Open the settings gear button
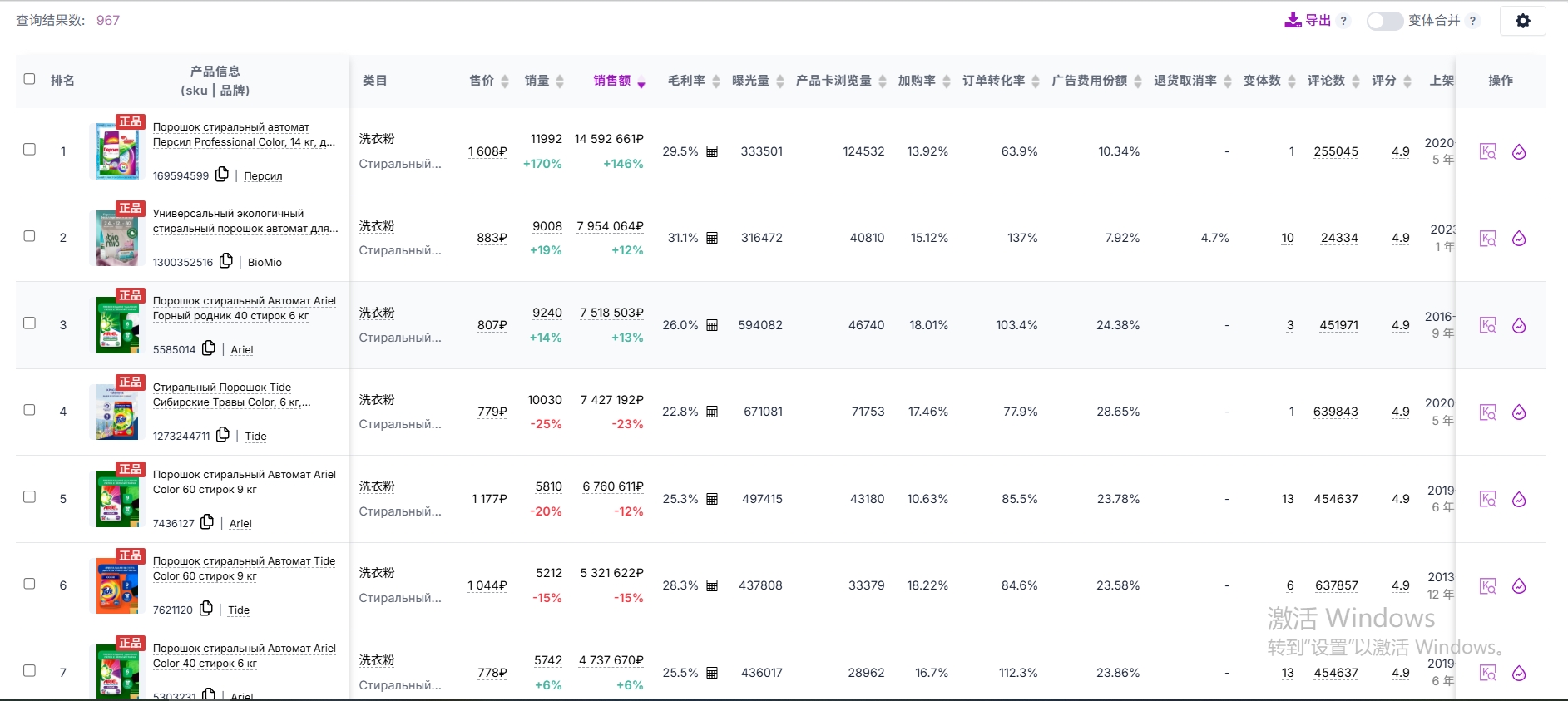The image size is (1568, 701). coord(1522,21)
